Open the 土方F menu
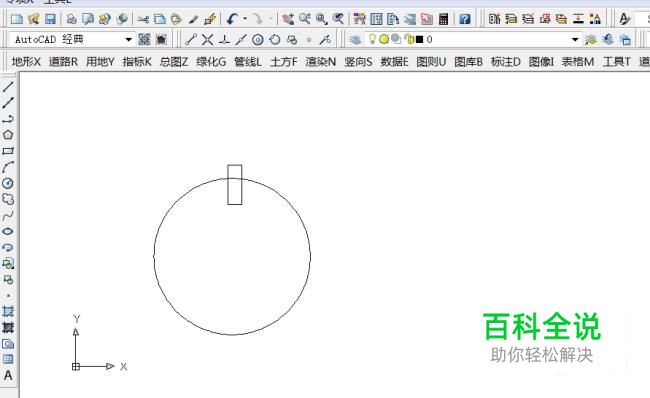Viewport: 650px width, 398px height. coord(284,62)
